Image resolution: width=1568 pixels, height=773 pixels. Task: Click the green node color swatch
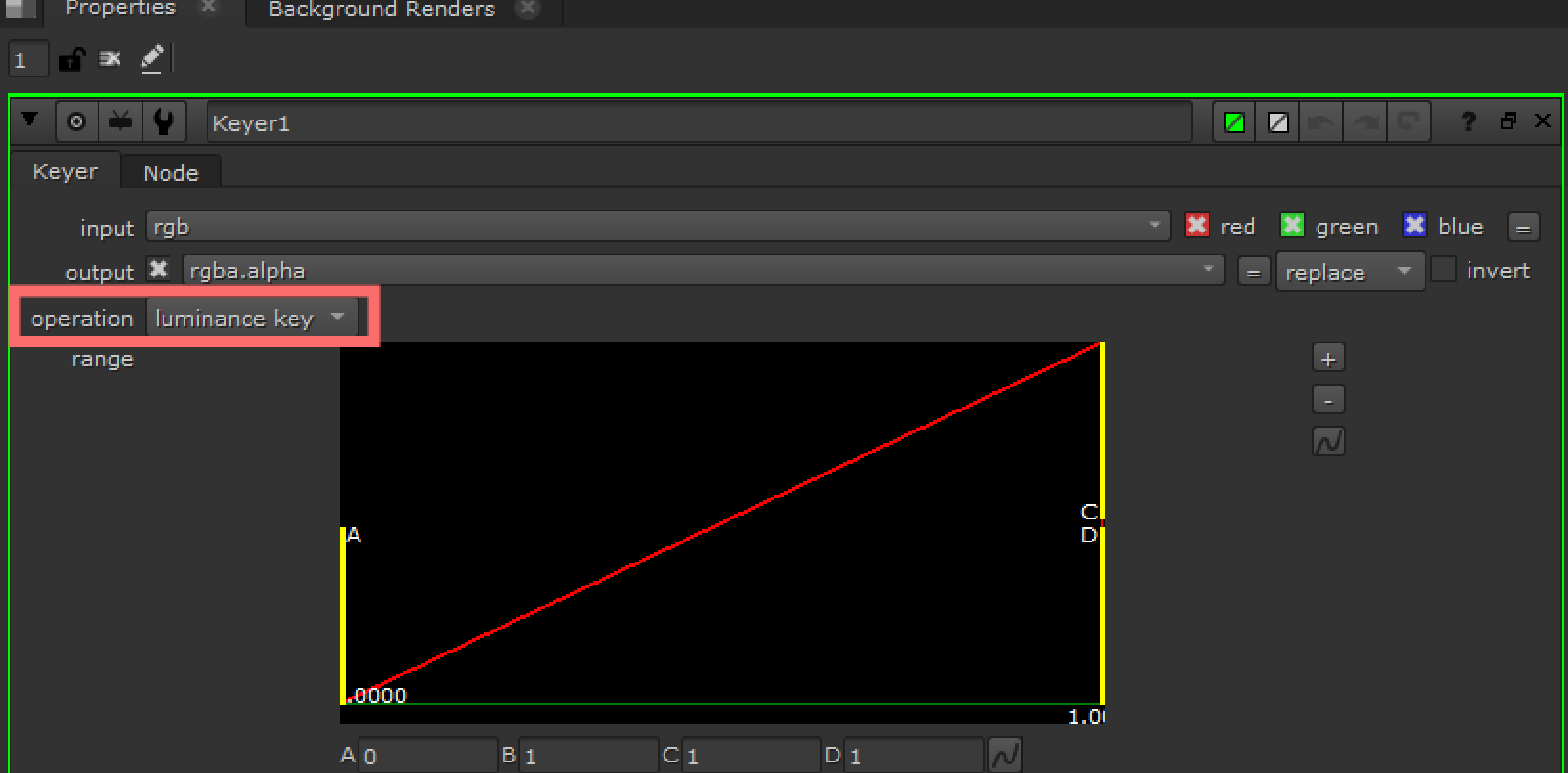click(x=1234, y=122)
